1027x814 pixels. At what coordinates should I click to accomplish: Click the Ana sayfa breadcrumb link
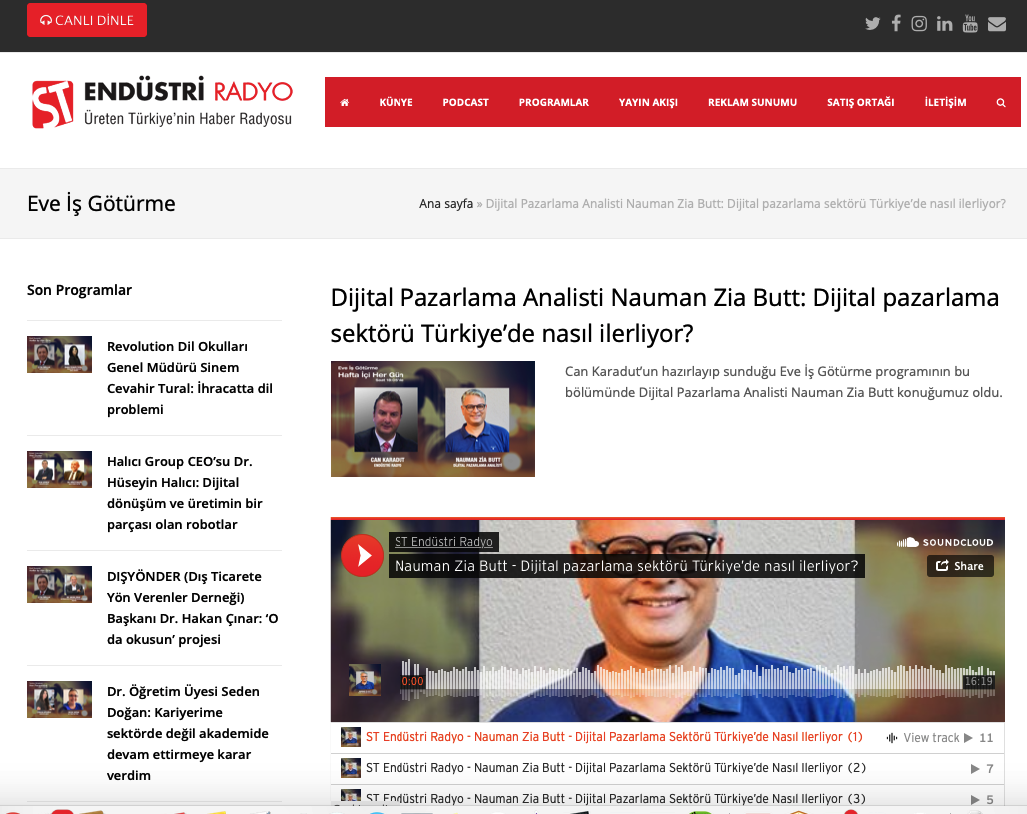coord(446,204)
